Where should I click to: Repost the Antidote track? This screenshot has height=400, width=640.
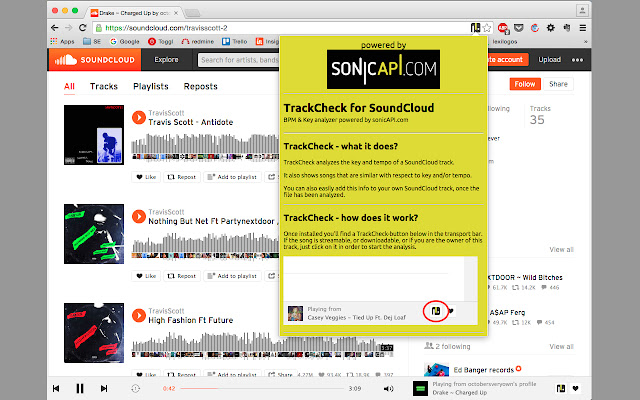pos(182,177)
